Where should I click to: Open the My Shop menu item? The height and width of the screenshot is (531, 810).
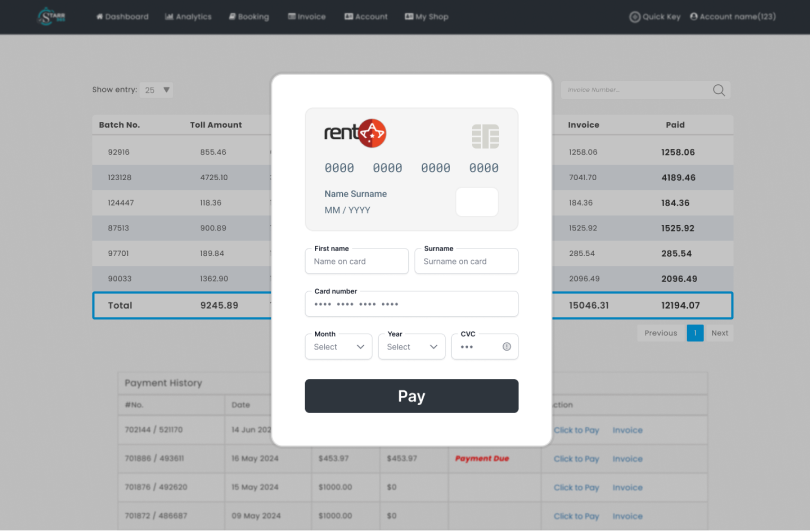coord(426,17)
